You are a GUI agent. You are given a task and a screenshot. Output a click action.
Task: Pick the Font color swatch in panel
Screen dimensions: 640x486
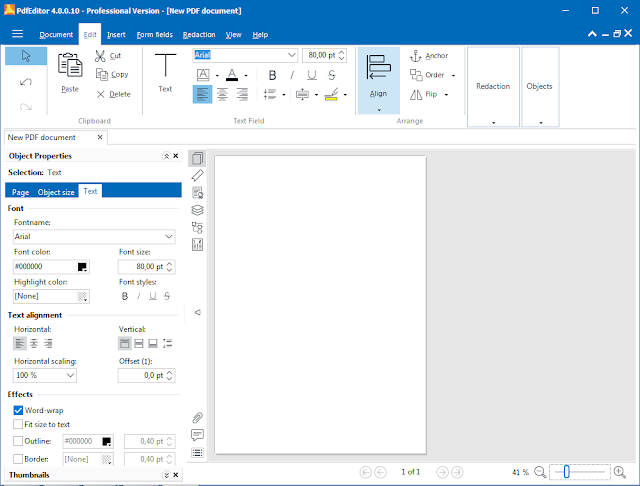point(82,267)
